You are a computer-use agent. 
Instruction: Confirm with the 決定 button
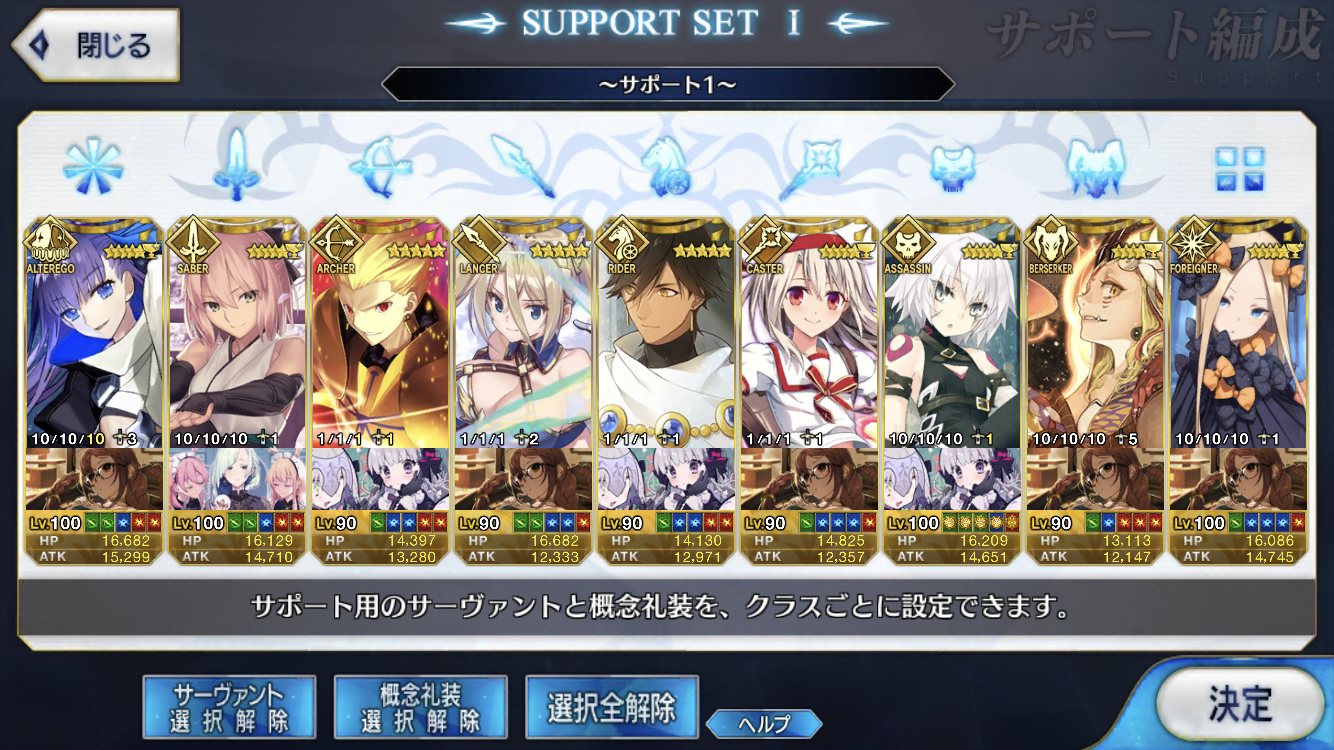[1239, 703]
